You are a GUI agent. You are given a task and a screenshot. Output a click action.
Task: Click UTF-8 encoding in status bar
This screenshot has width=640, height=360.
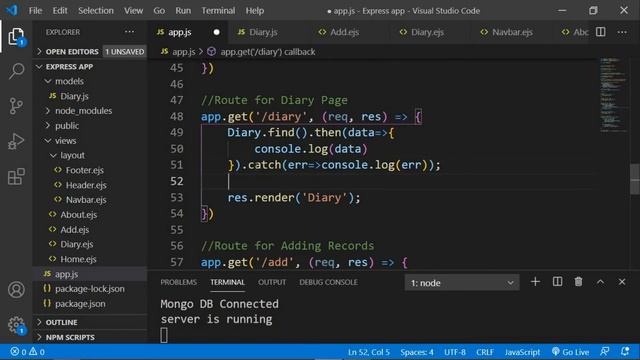pos(455,351)
